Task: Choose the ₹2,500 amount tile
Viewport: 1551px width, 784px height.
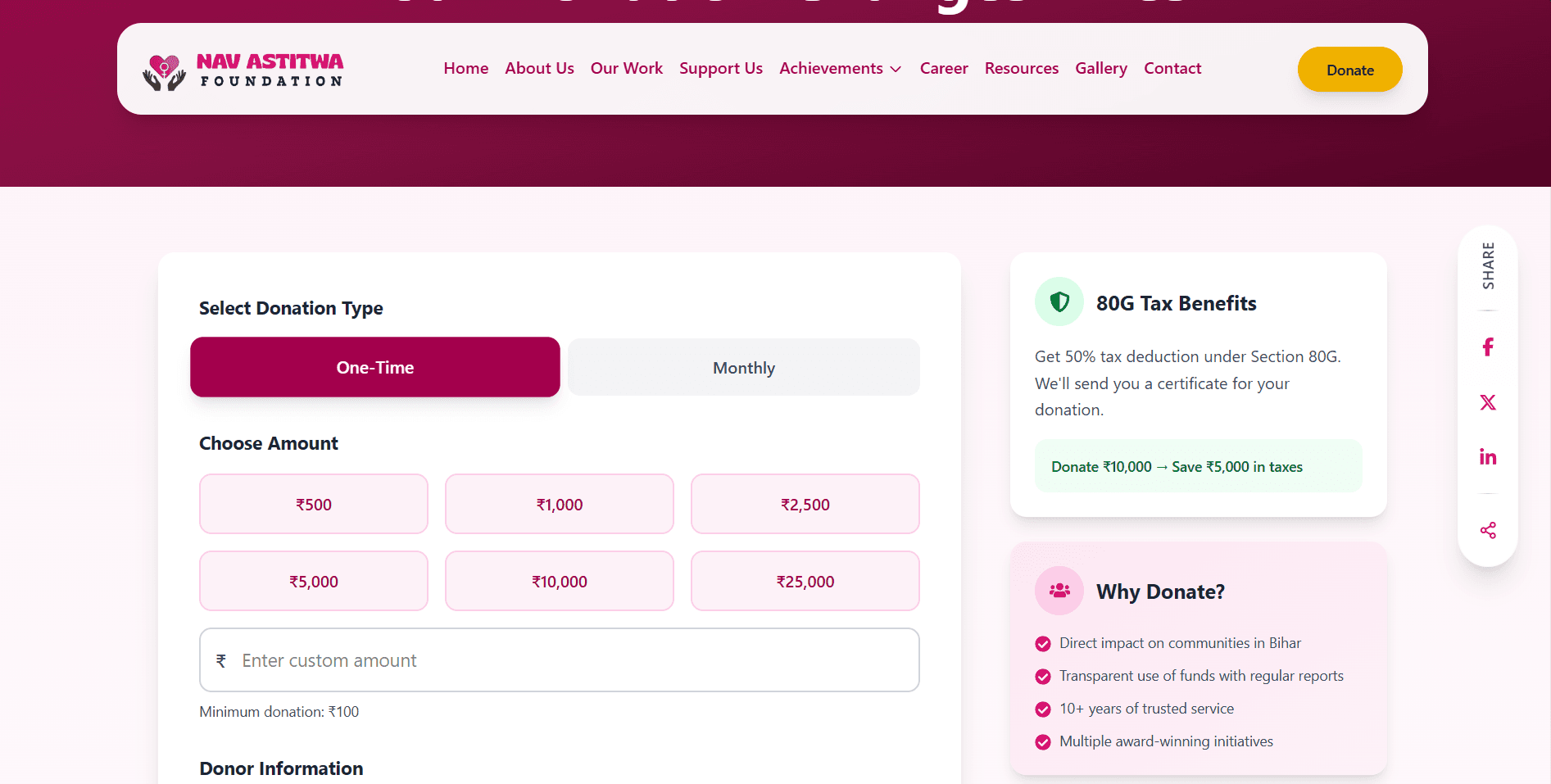Action: pyautogui.click(x=805, y=505)
